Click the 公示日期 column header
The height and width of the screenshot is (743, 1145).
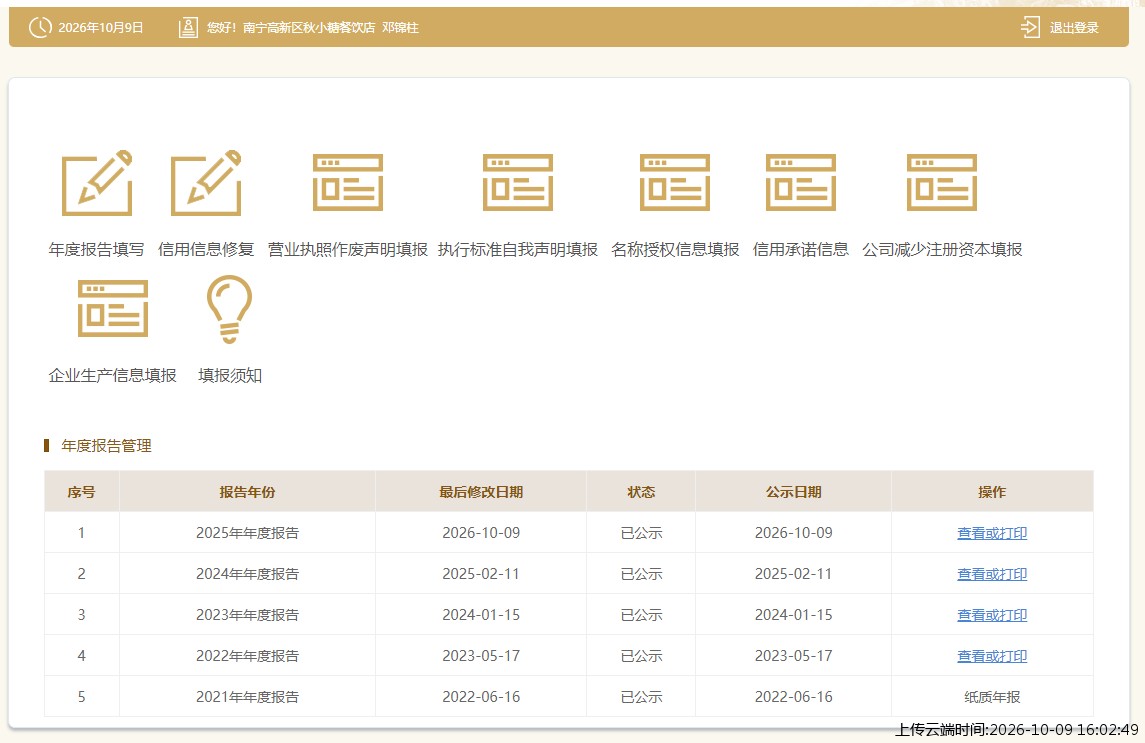click(x=794, y=492)
